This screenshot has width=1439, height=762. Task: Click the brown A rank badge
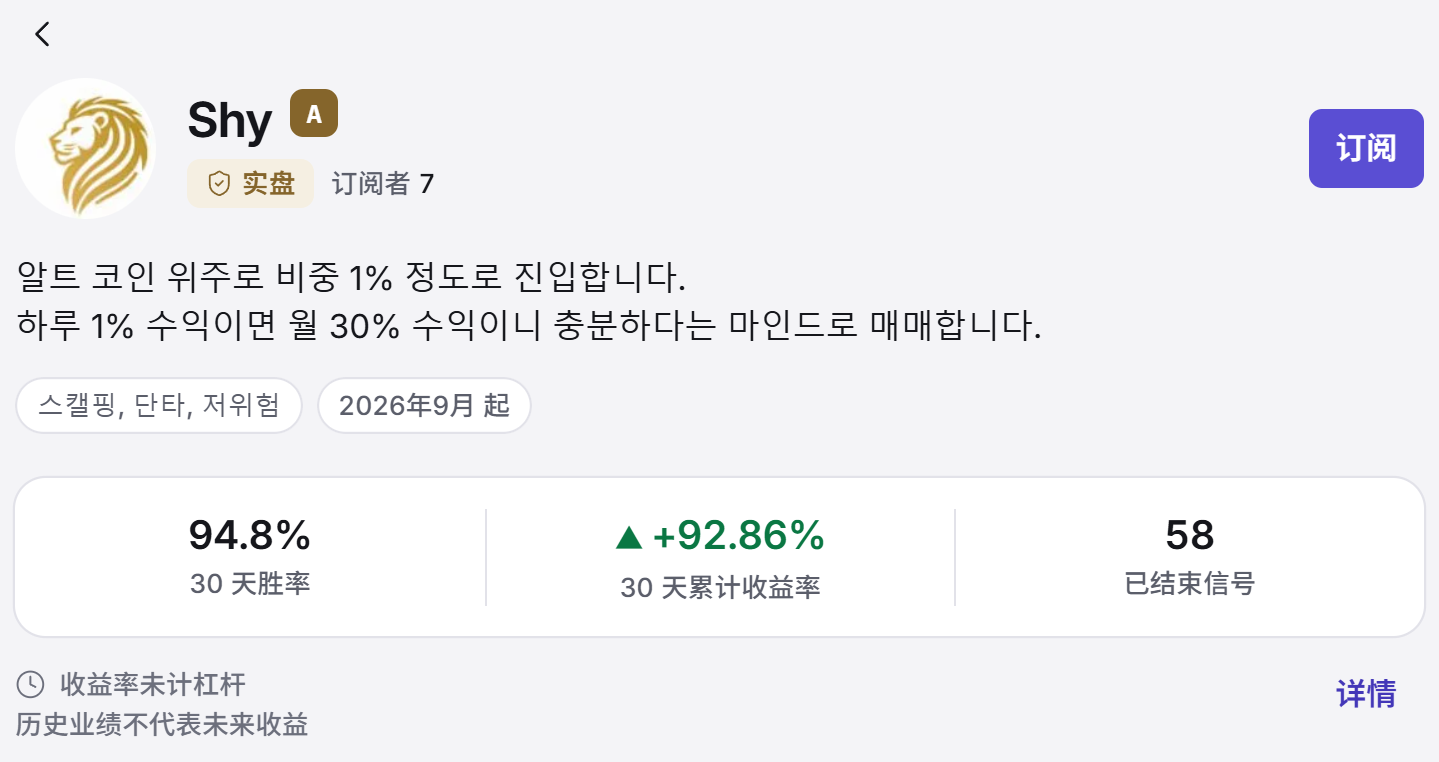(x=314, y=114)
